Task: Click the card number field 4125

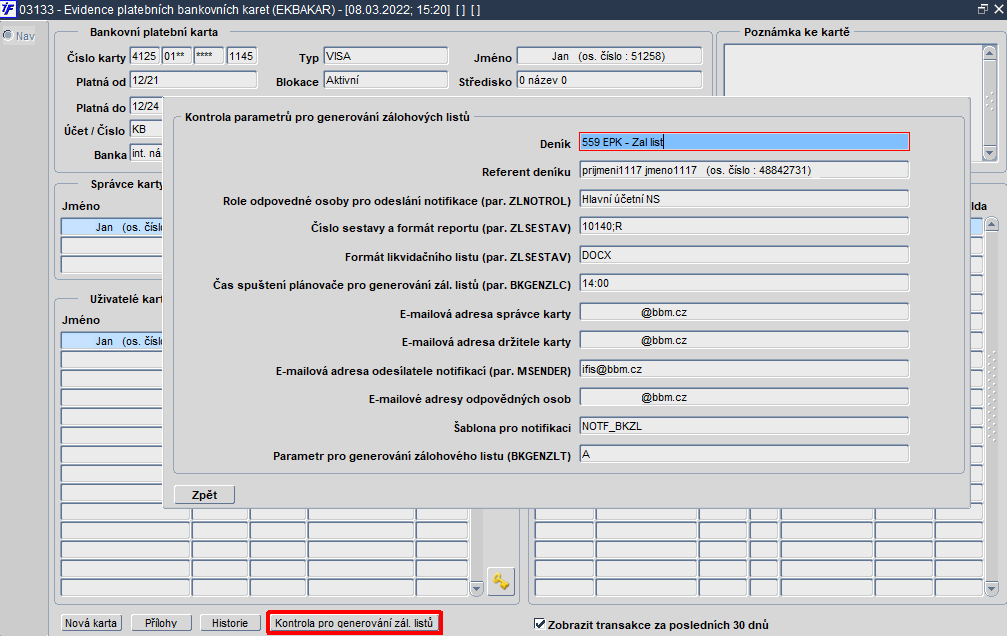Action: pos(144,56)
